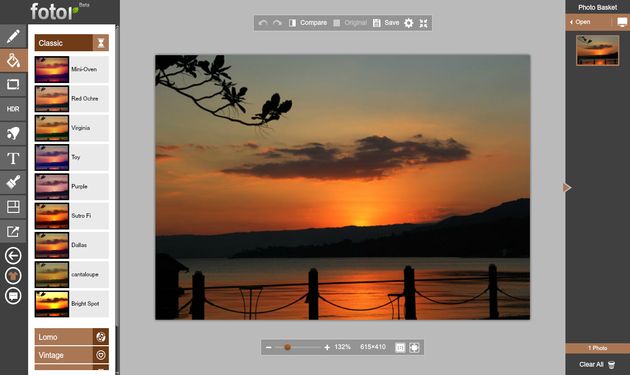Open settings gear in the top toolbar
The image size is (630, 375).
pyautogui.click(x=409, y=23)
